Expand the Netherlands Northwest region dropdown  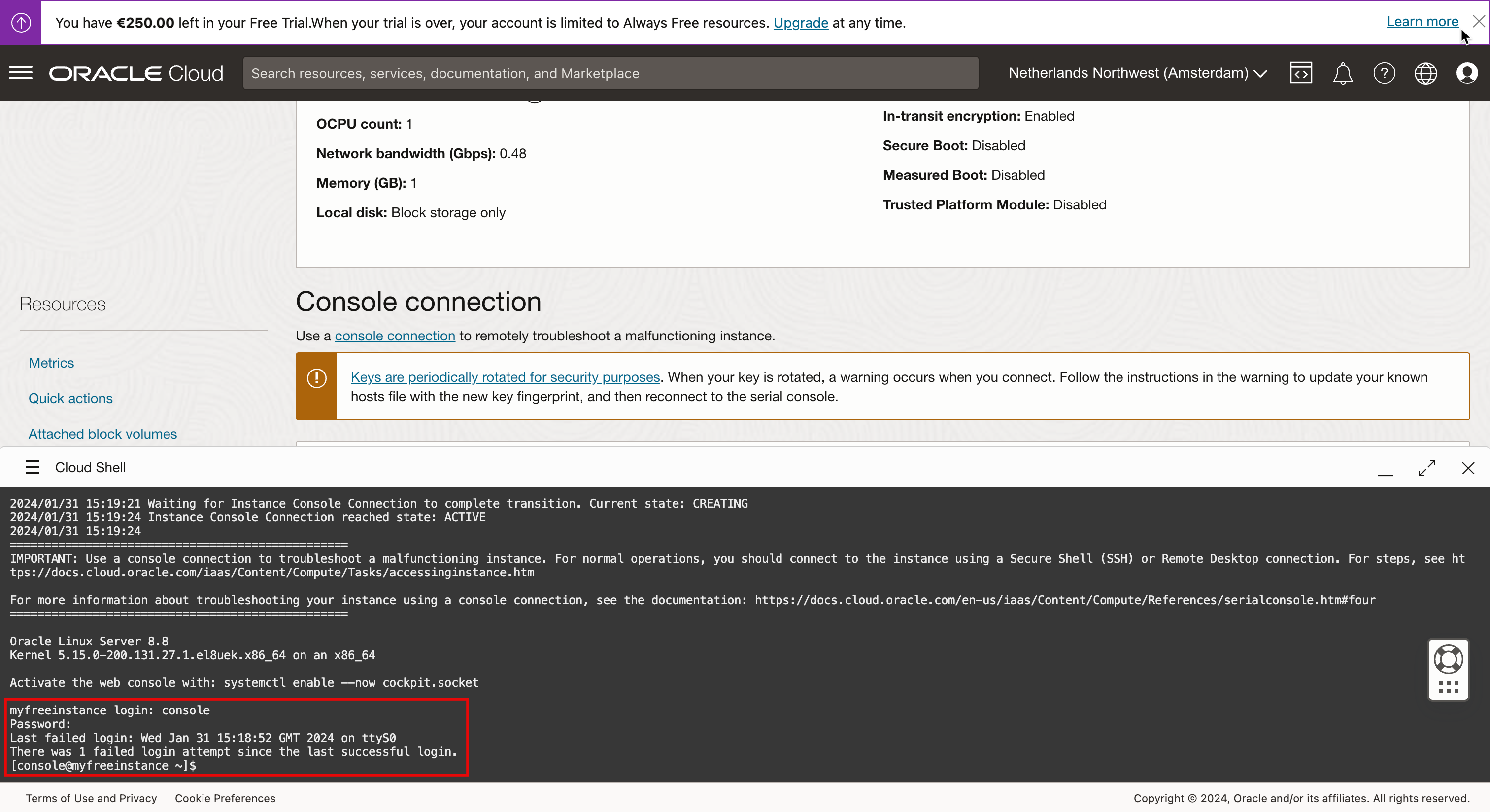coord(1137,73)
